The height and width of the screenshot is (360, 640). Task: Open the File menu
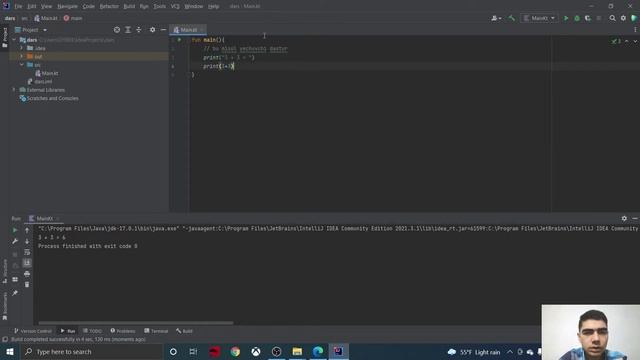point(18,7)
